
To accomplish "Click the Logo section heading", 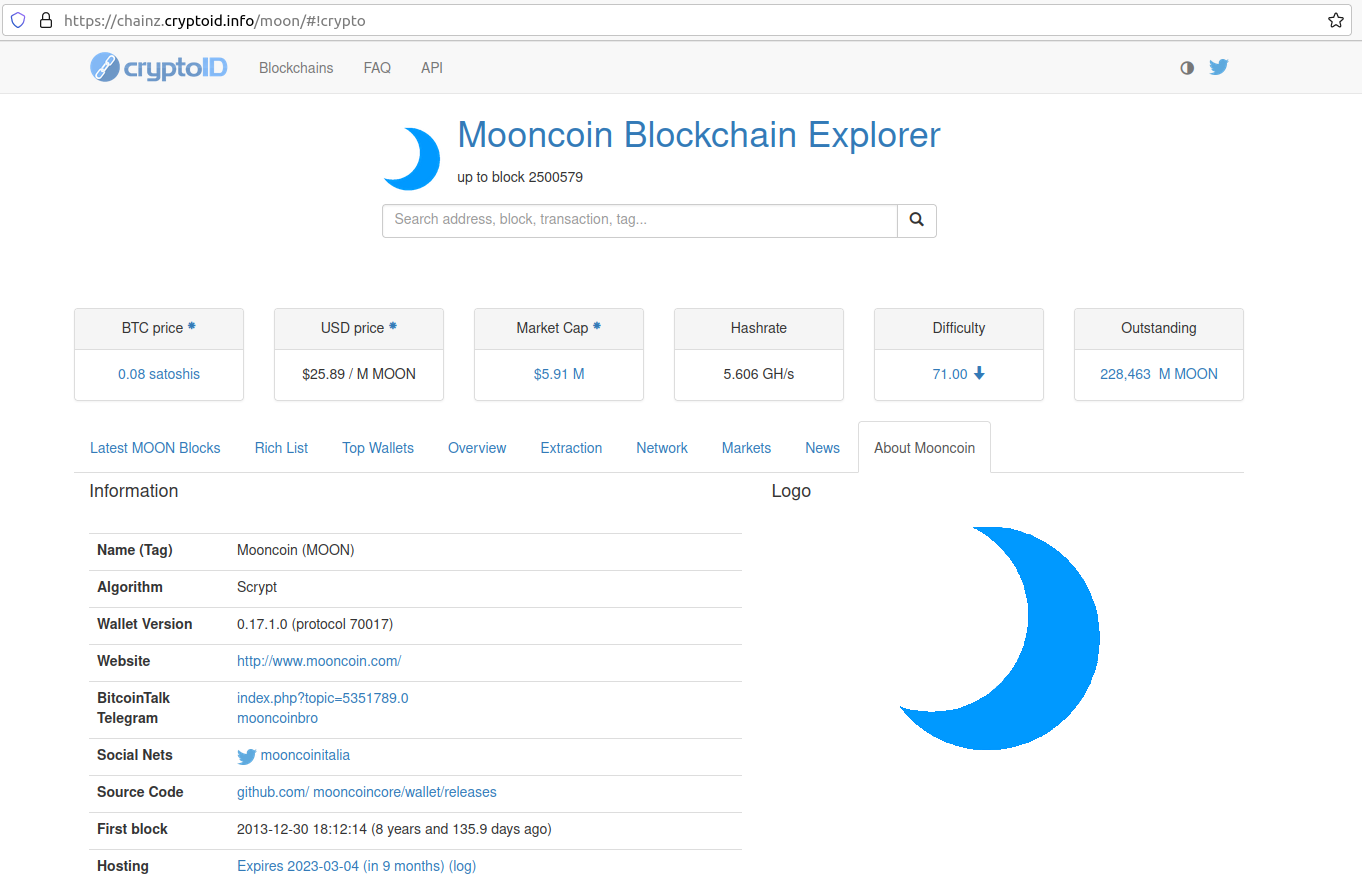I will coord(791,491).
